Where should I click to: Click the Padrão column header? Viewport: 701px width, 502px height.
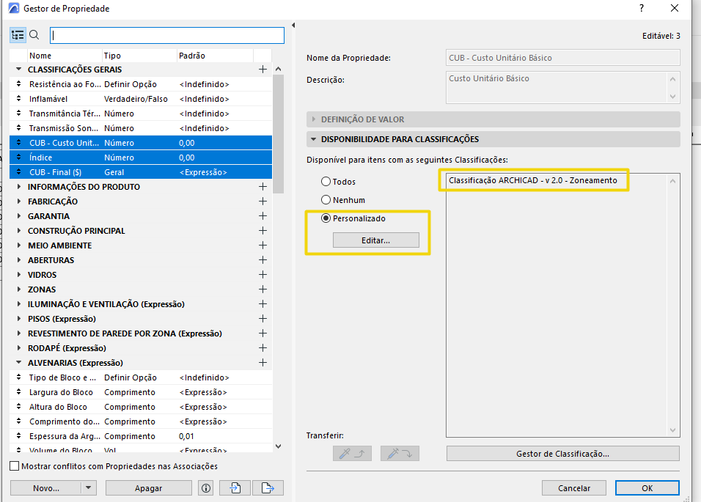click(x=215, y=56)
